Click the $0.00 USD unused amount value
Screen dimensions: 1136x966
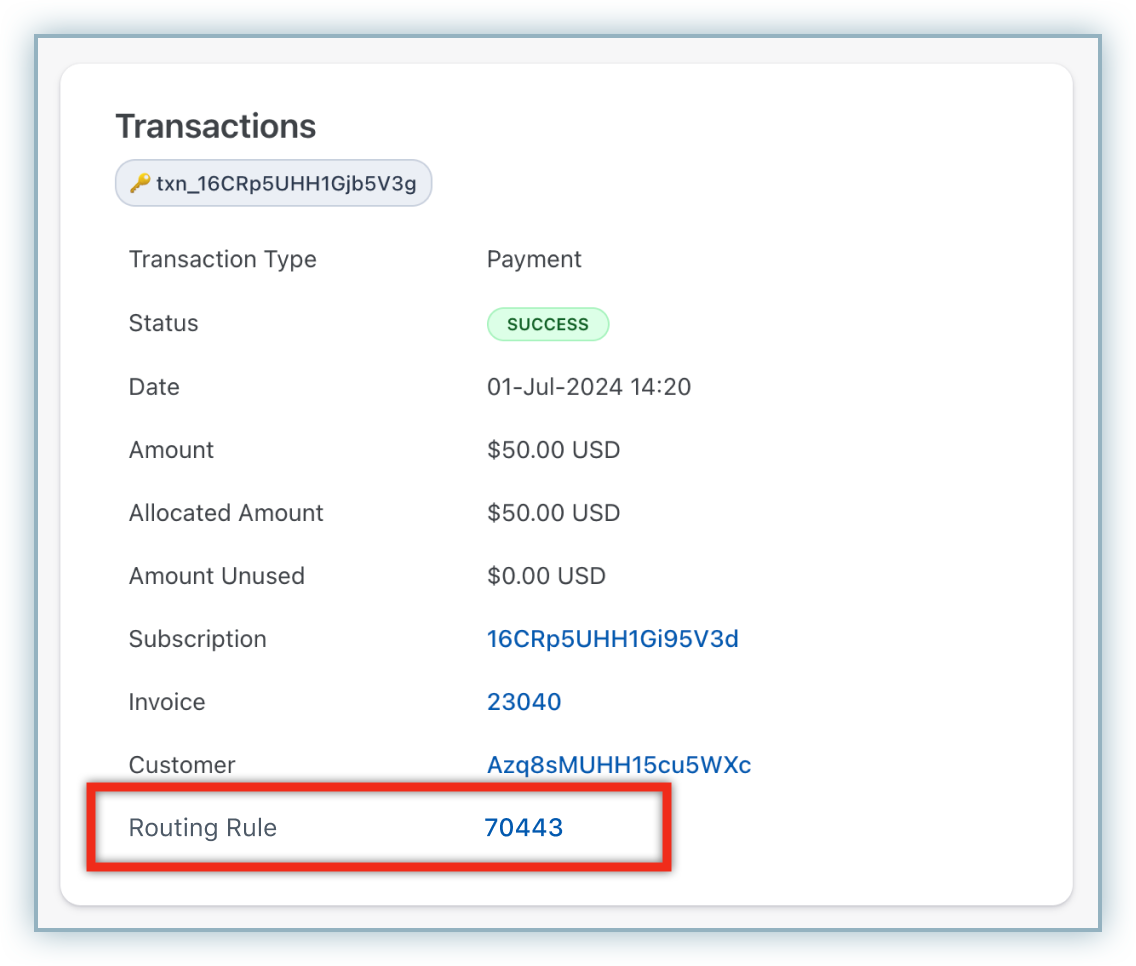(x=546, y=576)
